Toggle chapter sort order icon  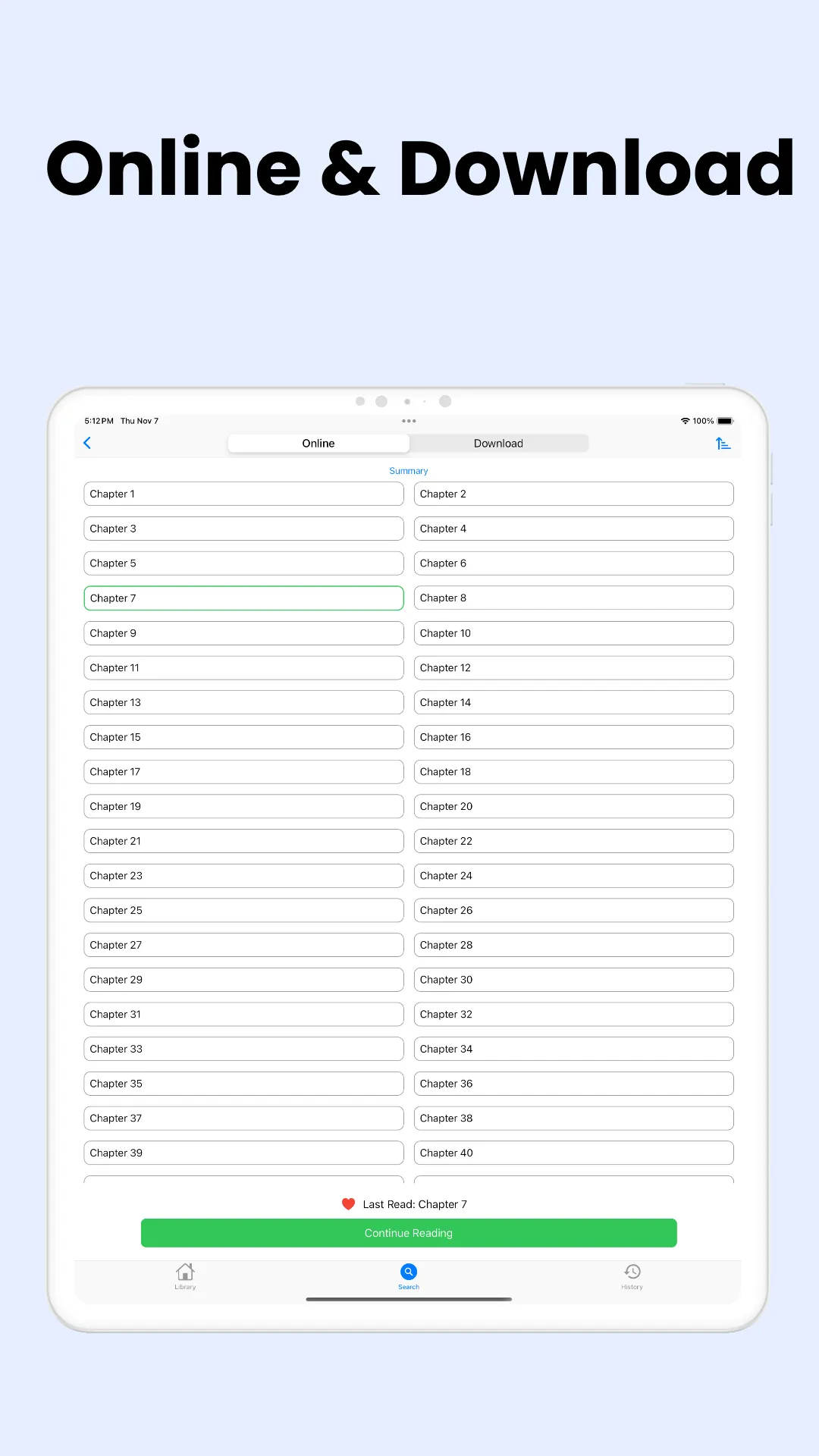(x=723, y=444)
